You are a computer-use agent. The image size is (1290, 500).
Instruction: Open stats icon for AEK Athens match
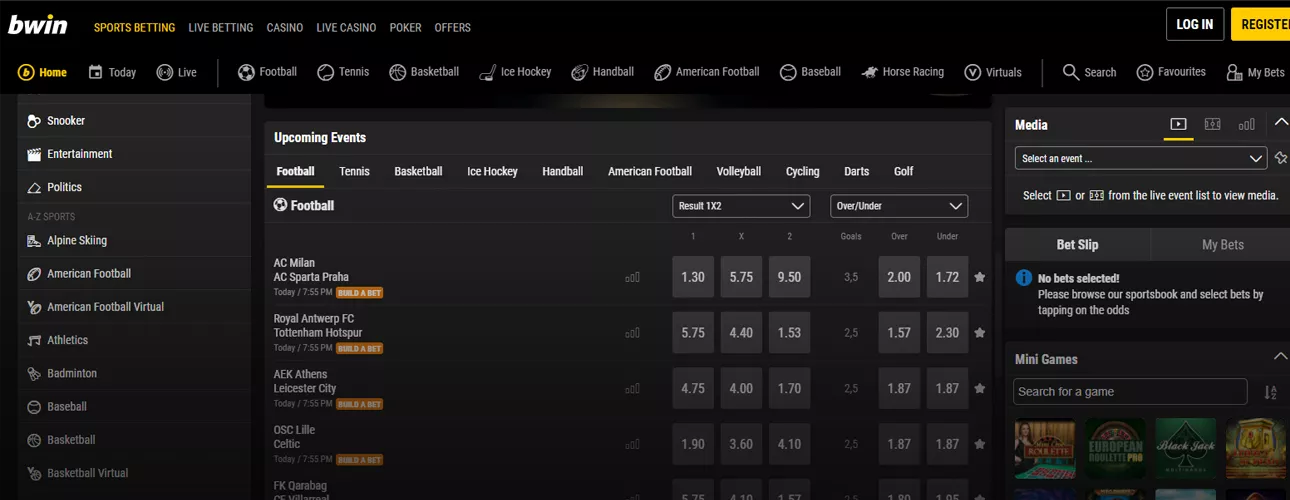(x=632, y=389)
